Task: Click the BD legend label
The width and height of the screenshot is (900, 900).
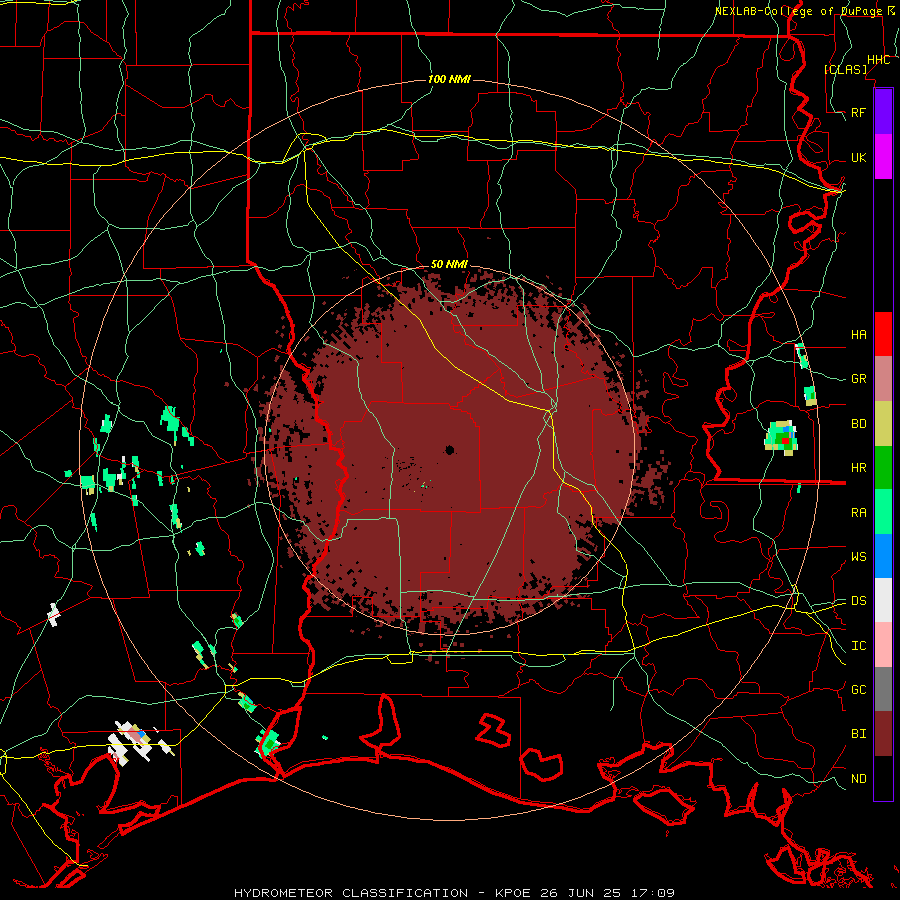Action: point(858,424)
